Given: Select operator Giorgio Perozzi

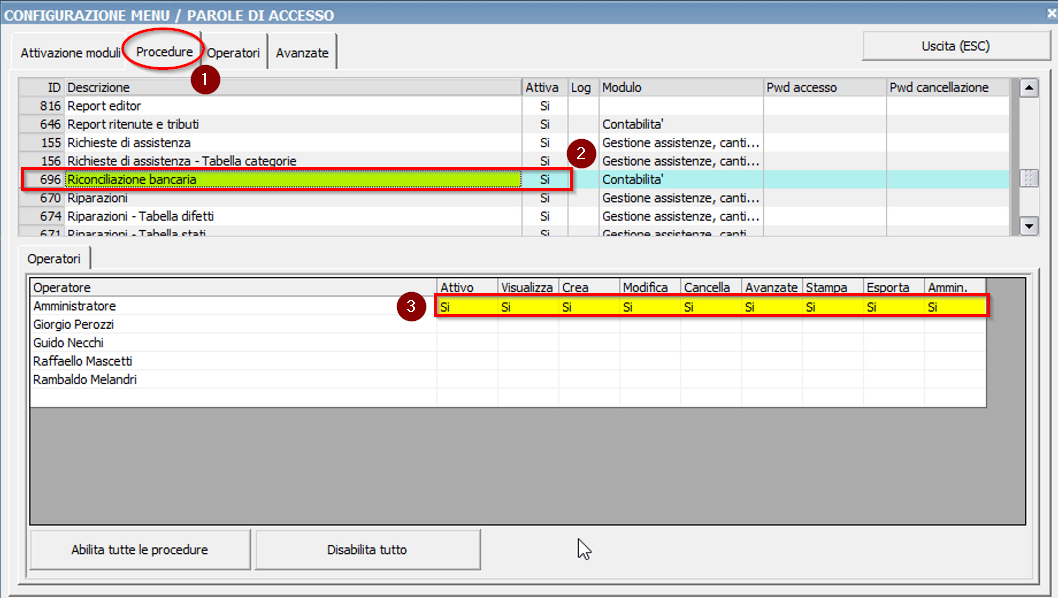Looking at the screenshot, I should click(x=232, y=325).
